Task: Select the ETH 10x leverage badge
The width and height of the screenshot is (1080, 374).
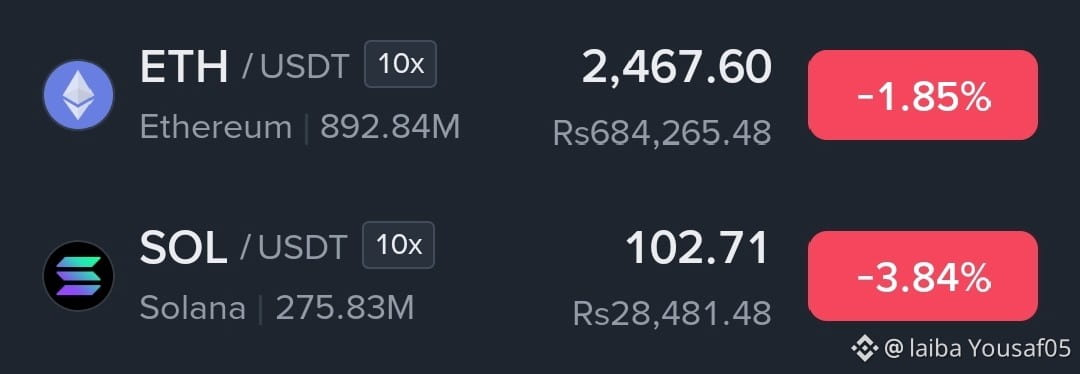Action: (400, 64)
